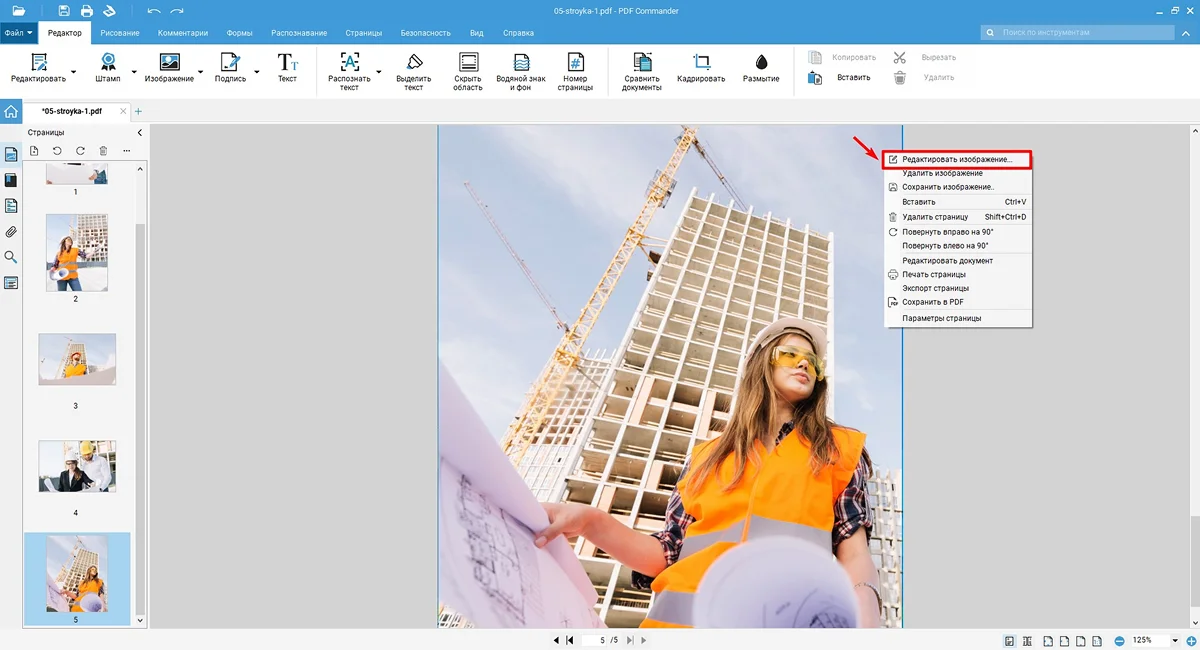The width and height of the screenshot is (1200, 650).
Task: Click the Blur (Размытие) tool icon
Action: (x=761, y=62)
